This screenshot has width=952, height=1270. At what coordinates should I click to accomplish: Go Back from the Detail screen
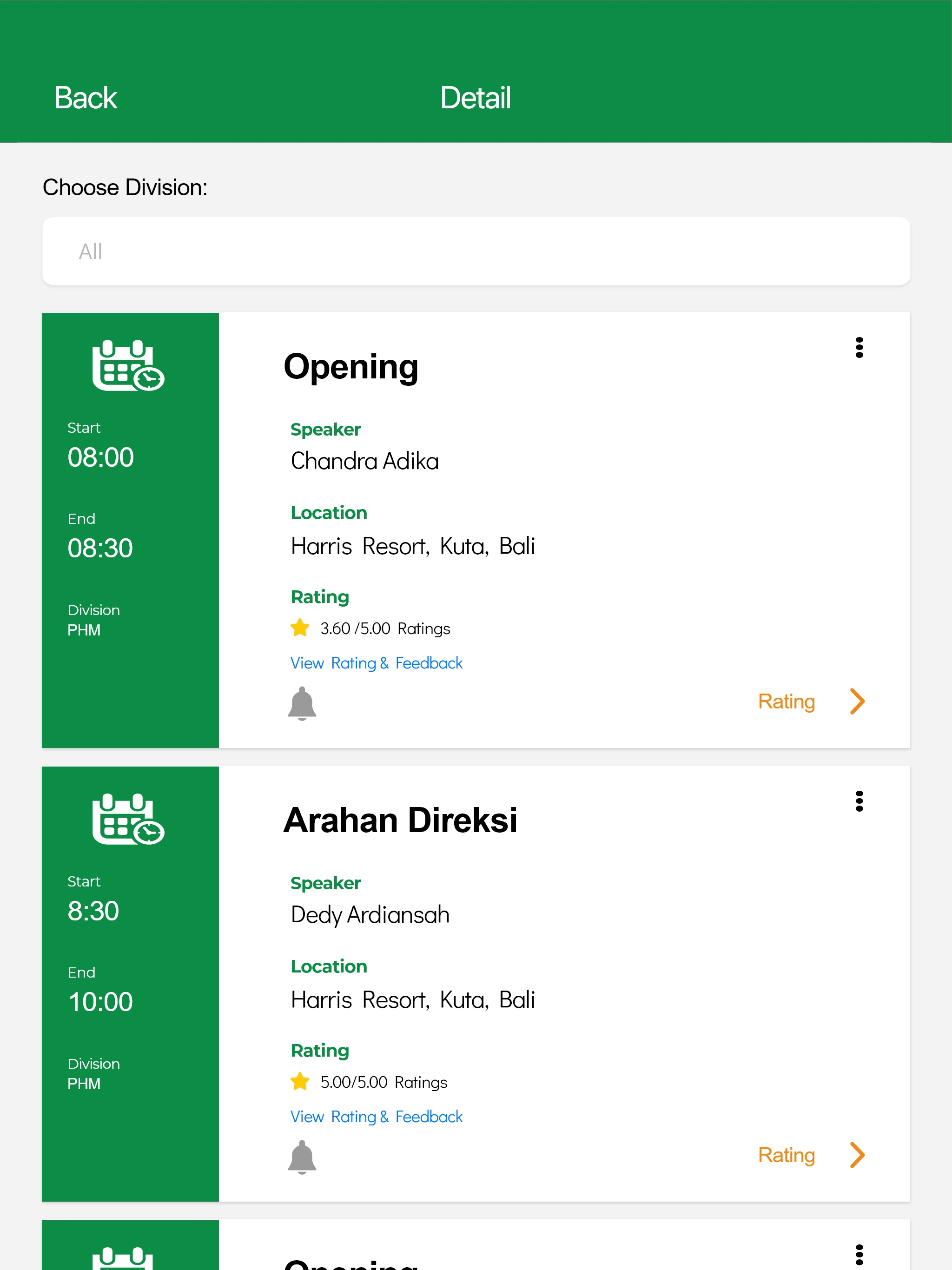[86, 98]
